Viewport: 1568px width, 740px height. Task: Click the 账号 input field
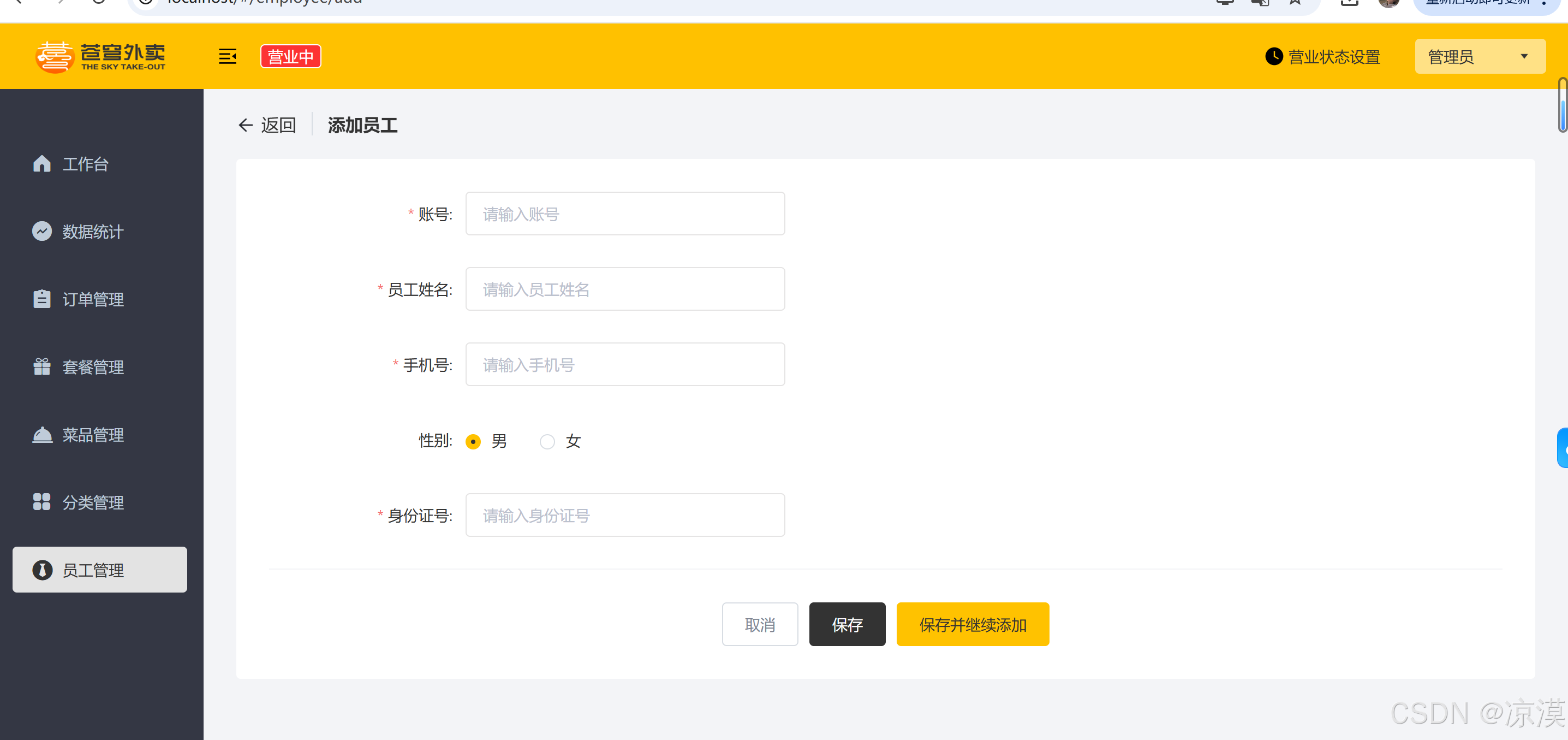624,214
